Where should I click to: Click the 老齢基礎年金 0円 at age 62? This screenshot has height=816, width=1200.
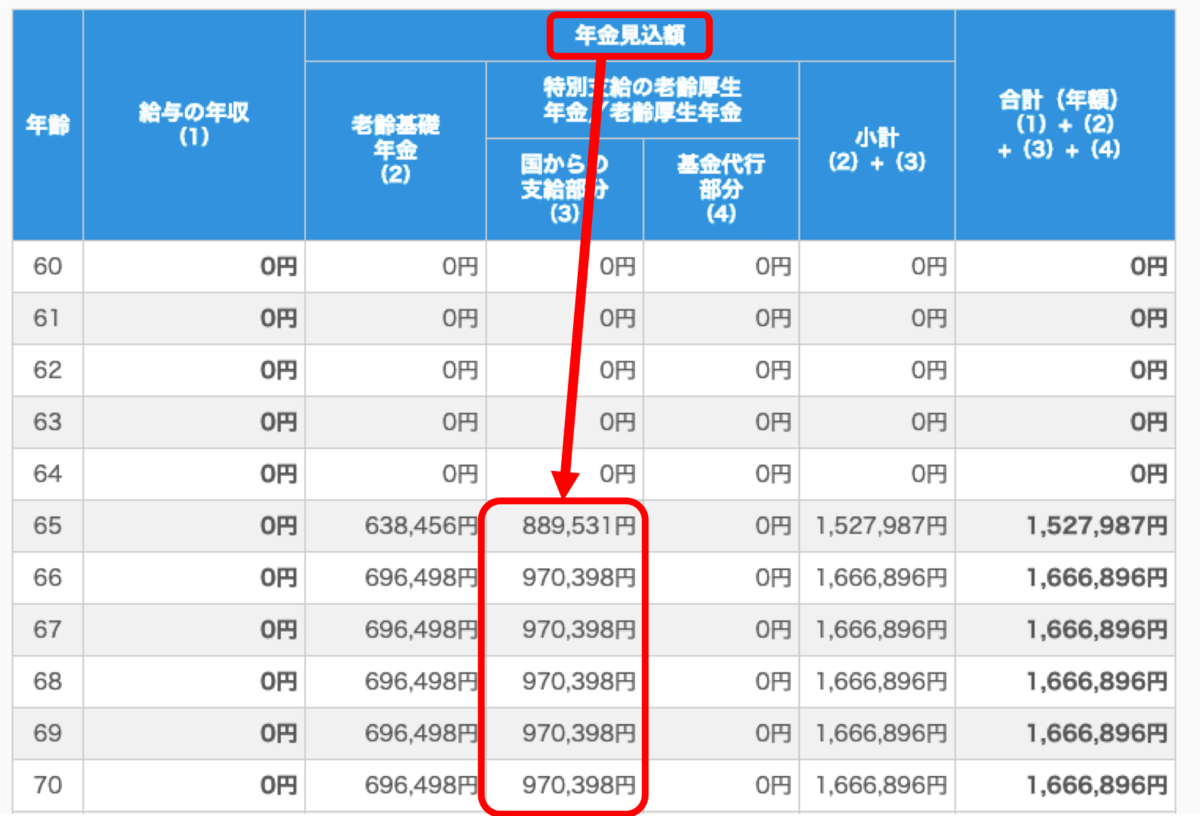pos(461,371)
